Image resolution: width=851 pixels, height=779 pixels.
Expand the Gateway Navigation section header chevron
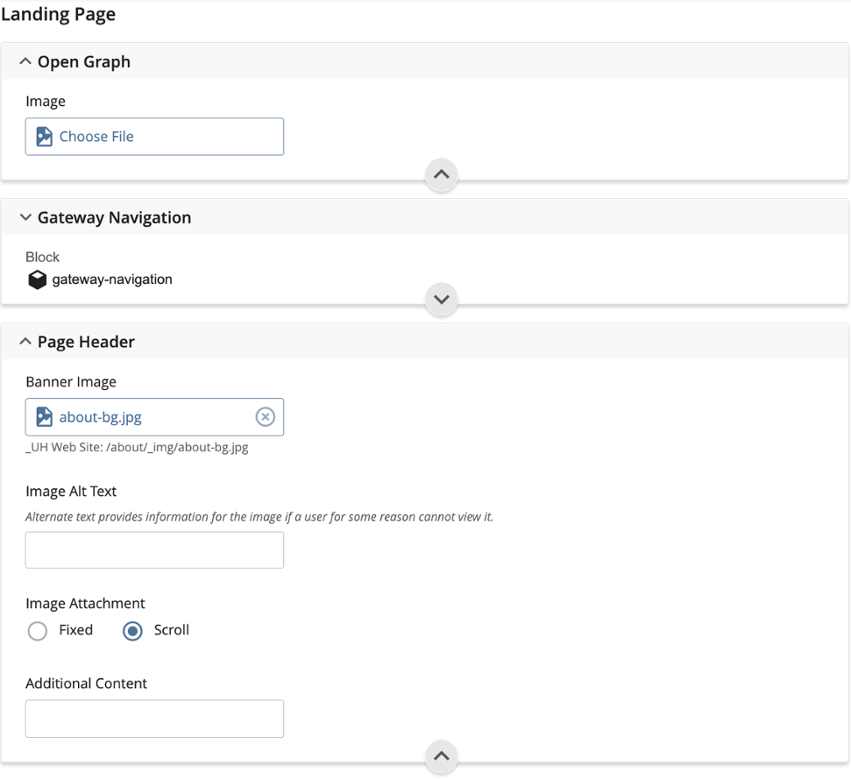(25, 217)
